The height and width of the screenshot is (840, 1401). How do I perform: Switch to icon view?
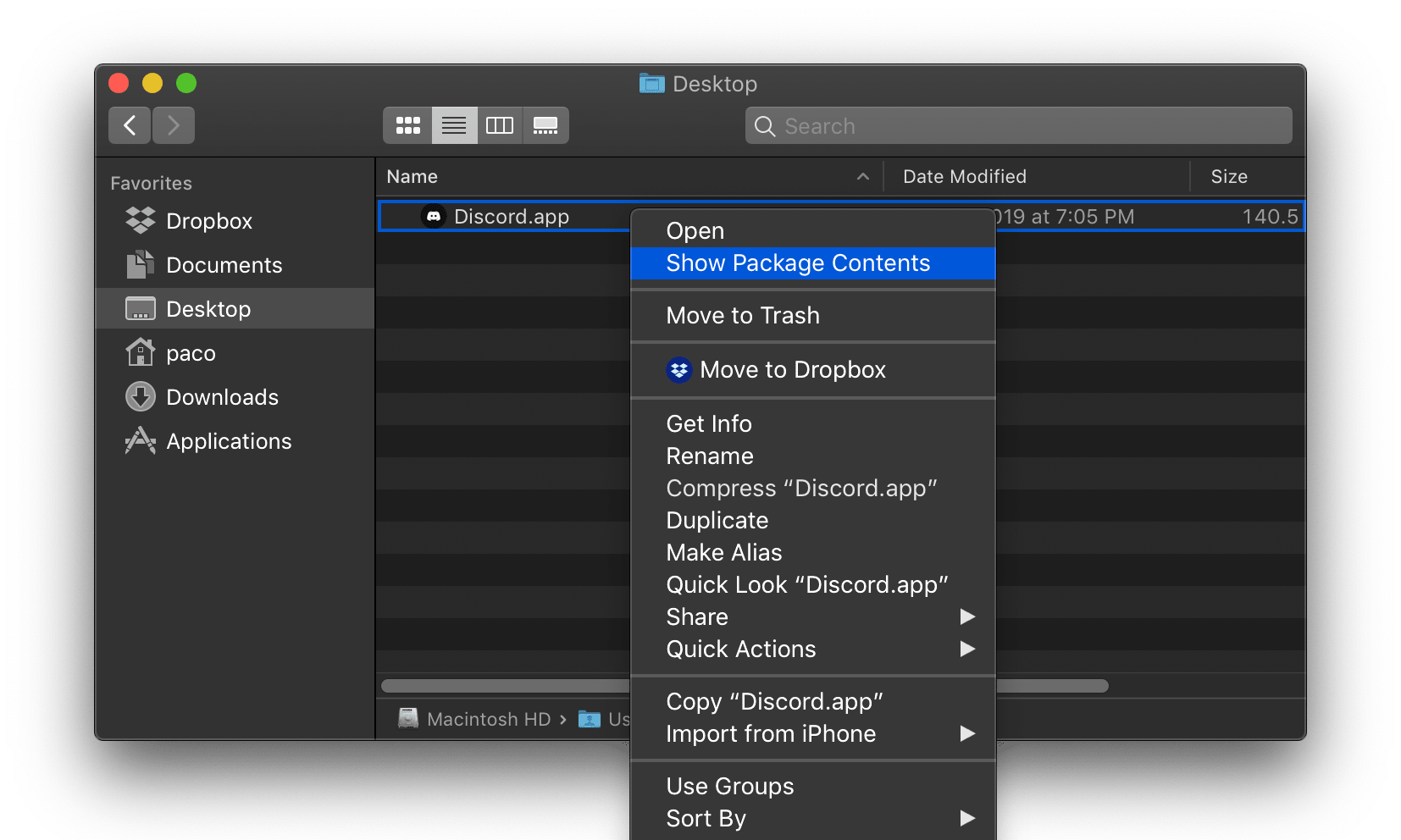[x=407, y=125]
